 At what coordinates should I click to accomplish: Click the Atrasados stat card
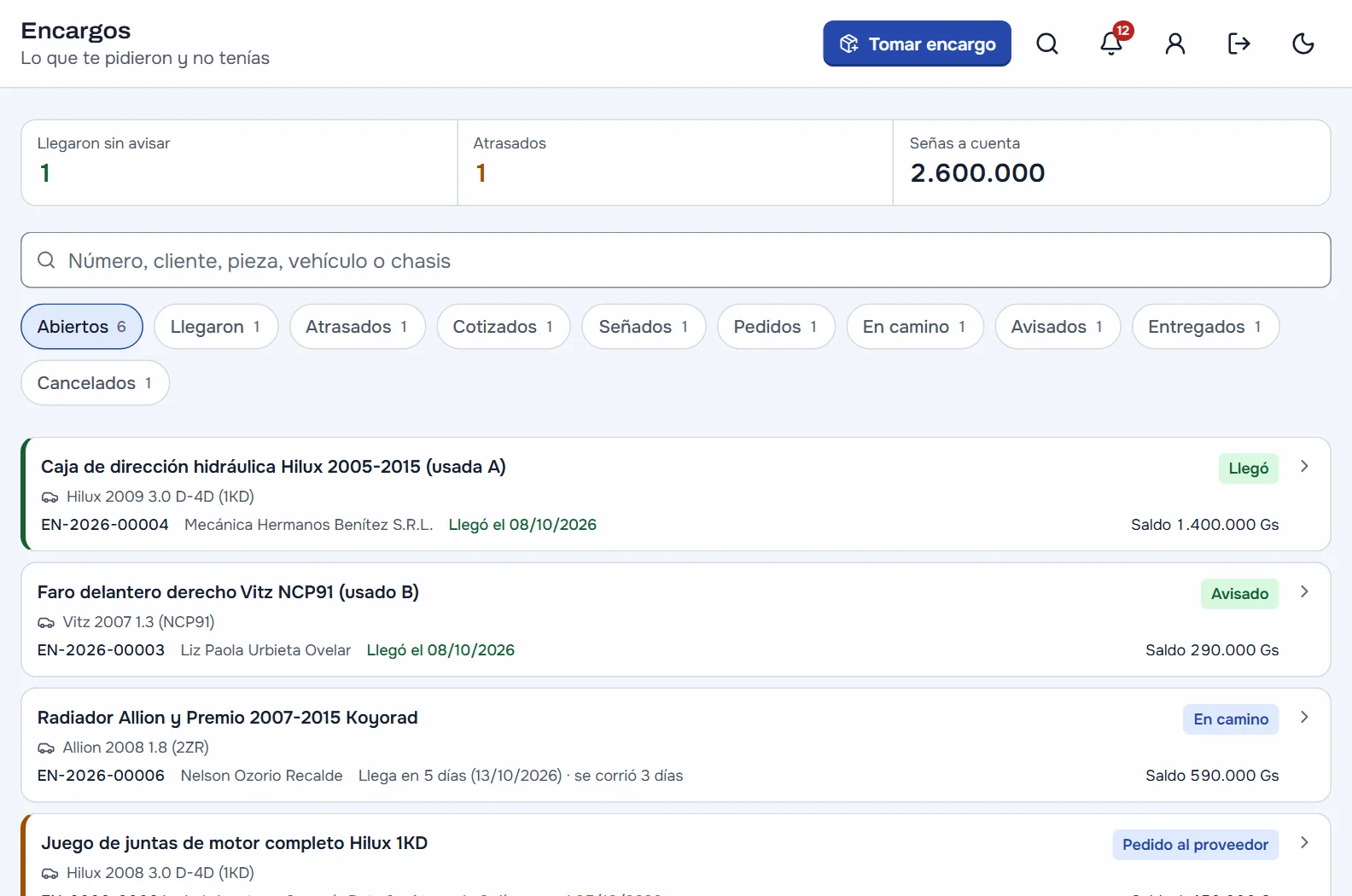[x=675, y=162]
